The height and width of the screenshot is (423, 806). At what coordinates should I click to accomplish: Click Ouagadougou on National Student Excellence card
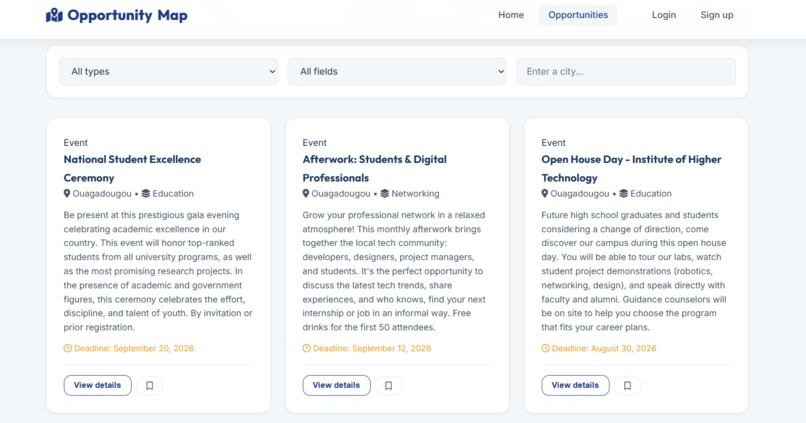102,194
